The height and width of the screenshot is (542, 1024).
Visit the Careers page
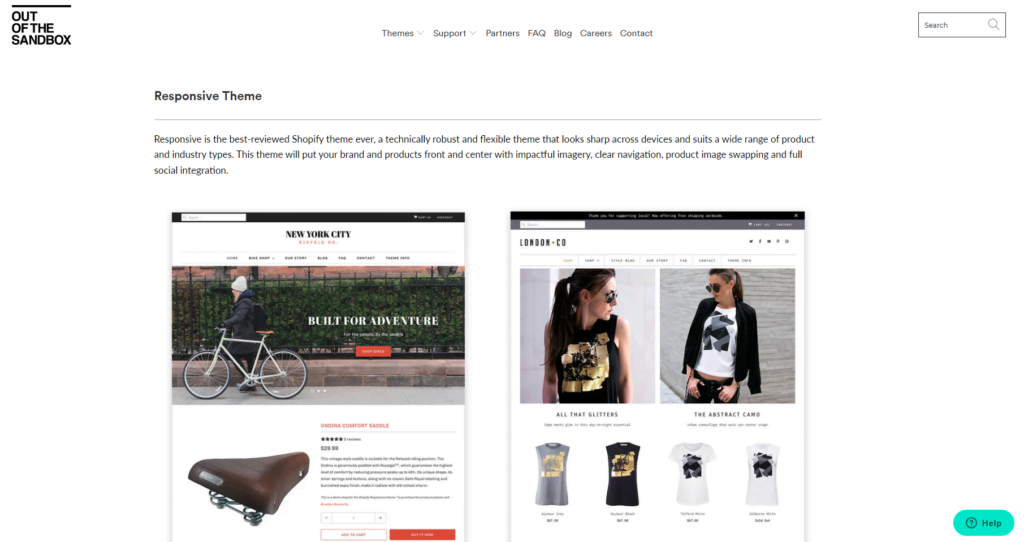596,33
